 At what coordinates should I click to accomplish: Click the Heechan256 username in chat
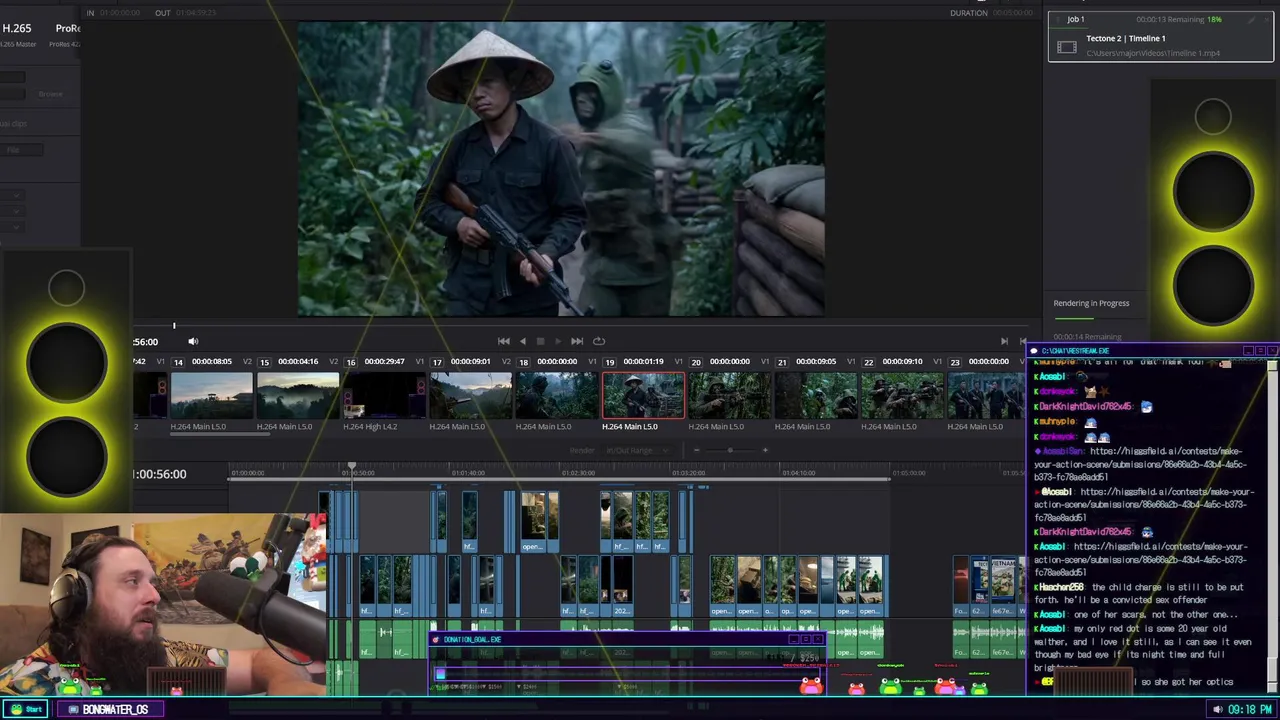click(x=1063, y=587)
